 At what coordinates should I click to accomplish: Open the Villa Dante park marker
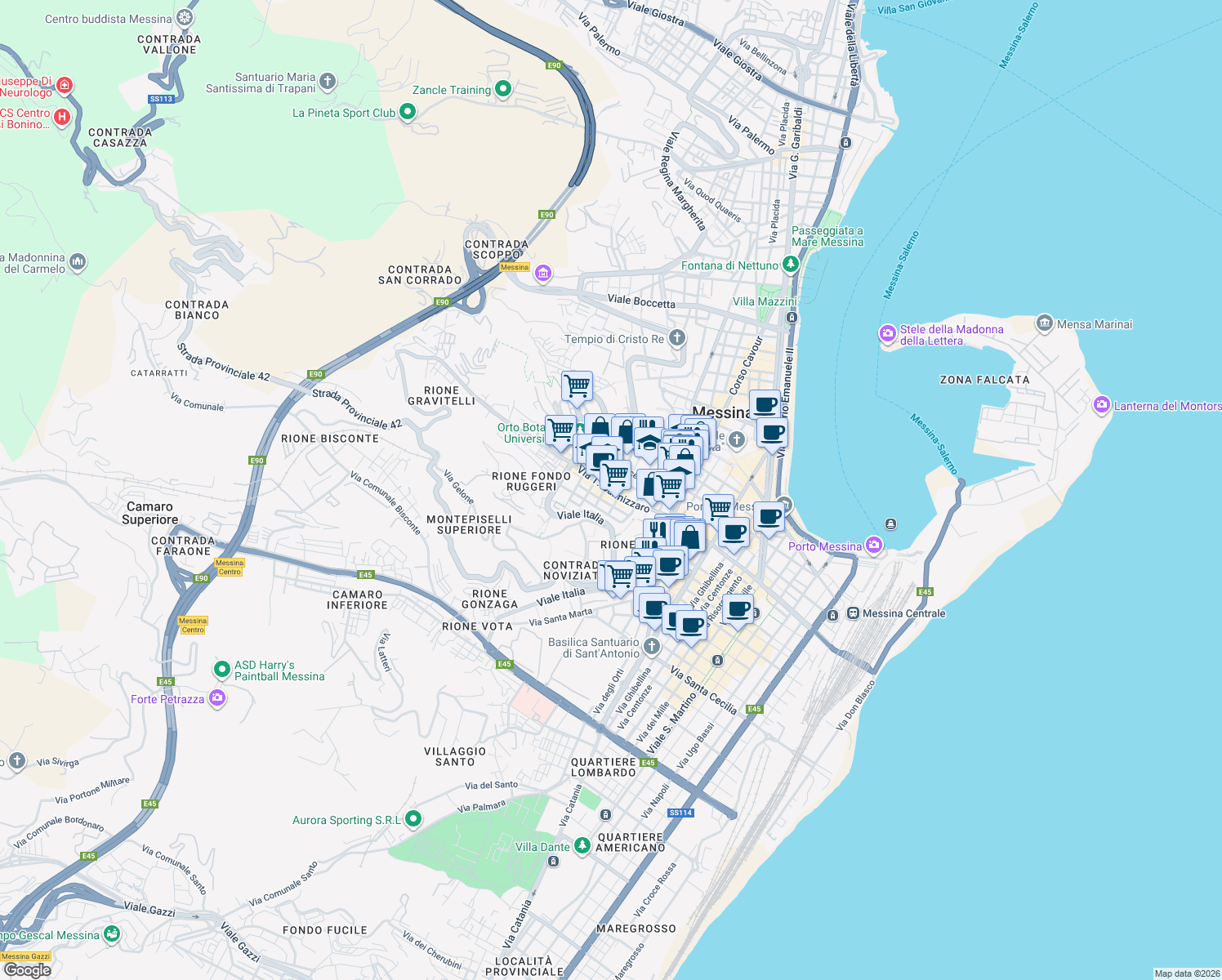click(582, 846)
